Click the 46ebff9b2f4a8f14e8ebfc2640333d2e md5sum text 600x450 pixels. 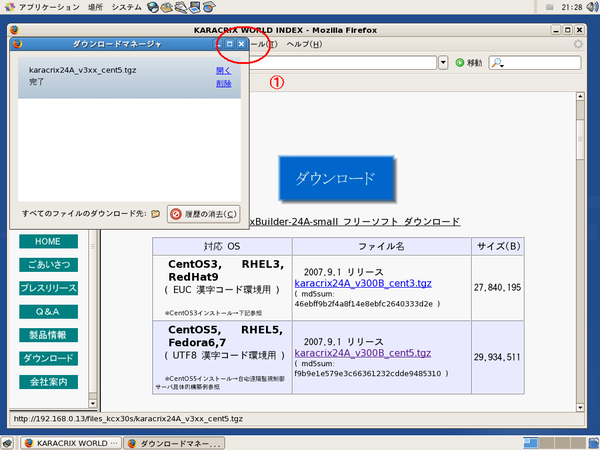click(x=364, y=304)
